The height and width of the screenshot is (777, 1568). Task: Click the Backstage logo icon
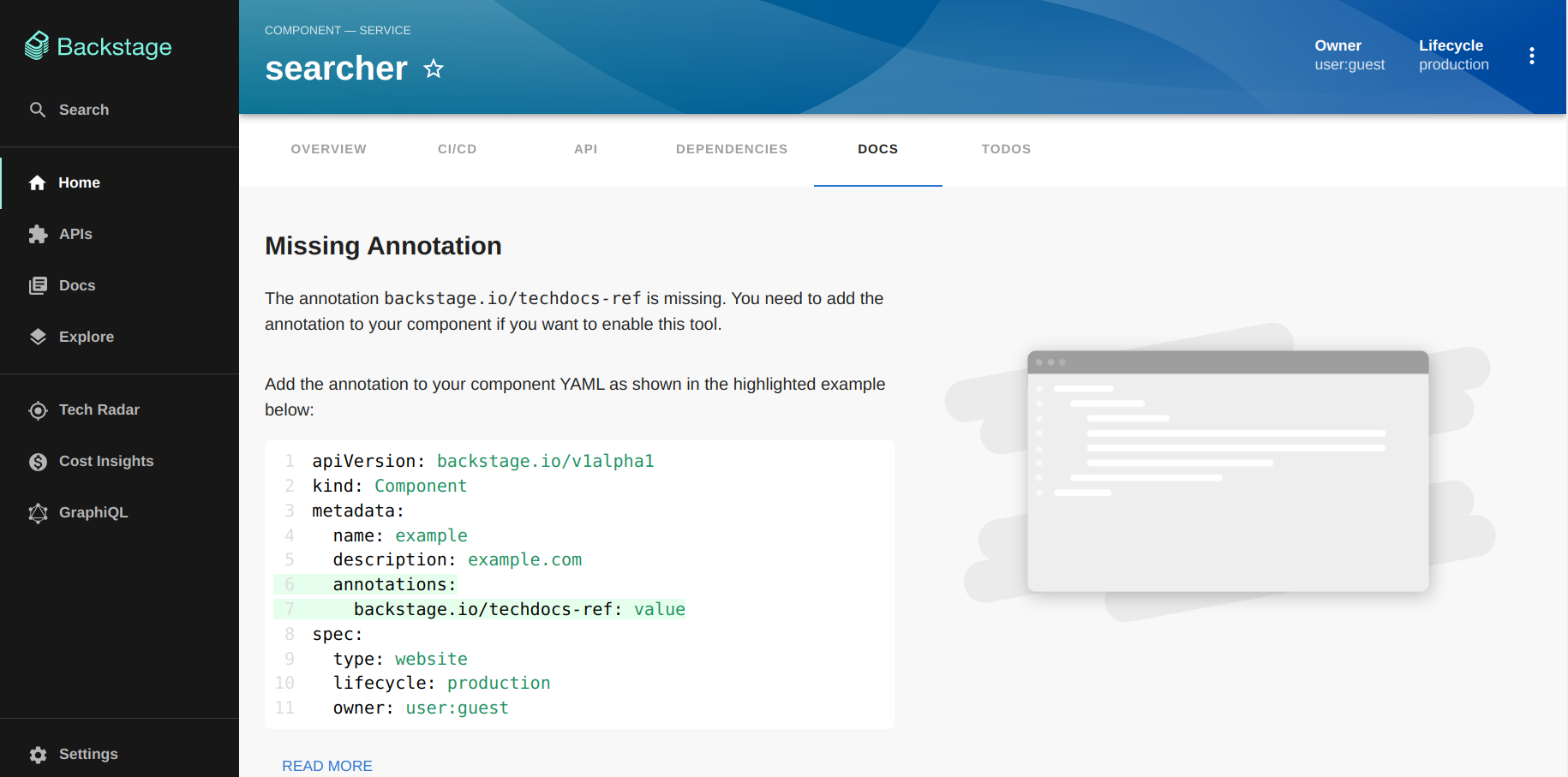tap(37, 46)
